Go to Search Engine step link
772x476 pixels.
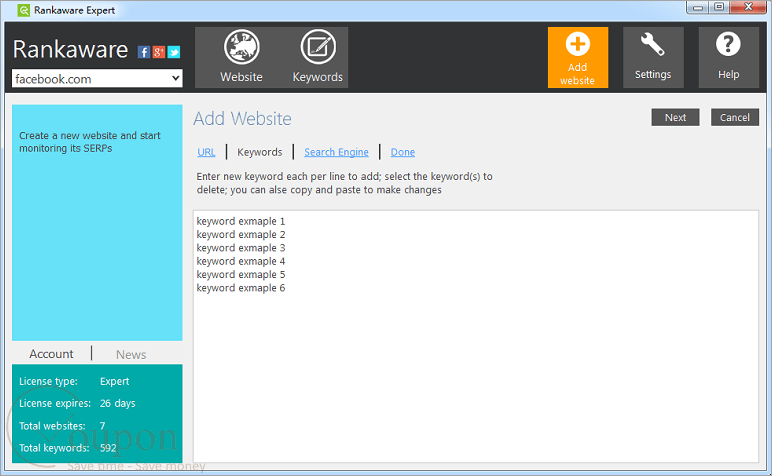(x=336, y=152)
